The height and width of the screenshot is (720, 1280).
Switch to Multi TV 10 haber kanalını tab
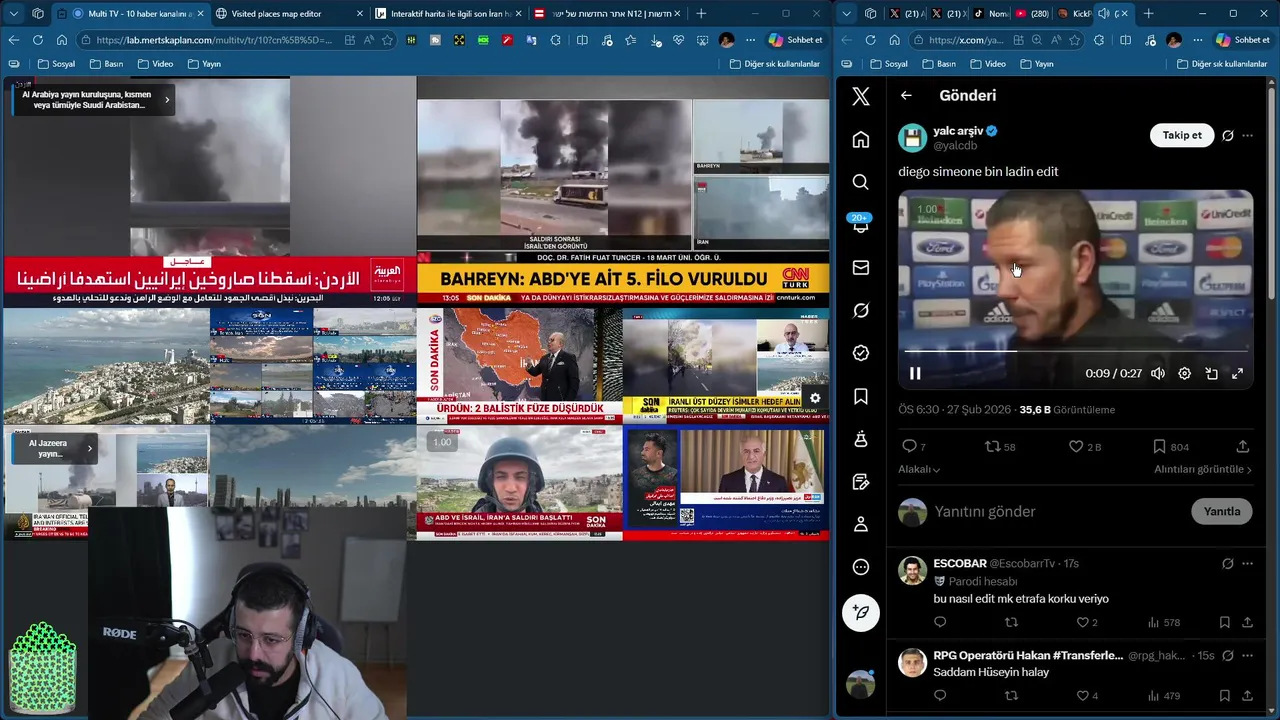click(131, 14)
